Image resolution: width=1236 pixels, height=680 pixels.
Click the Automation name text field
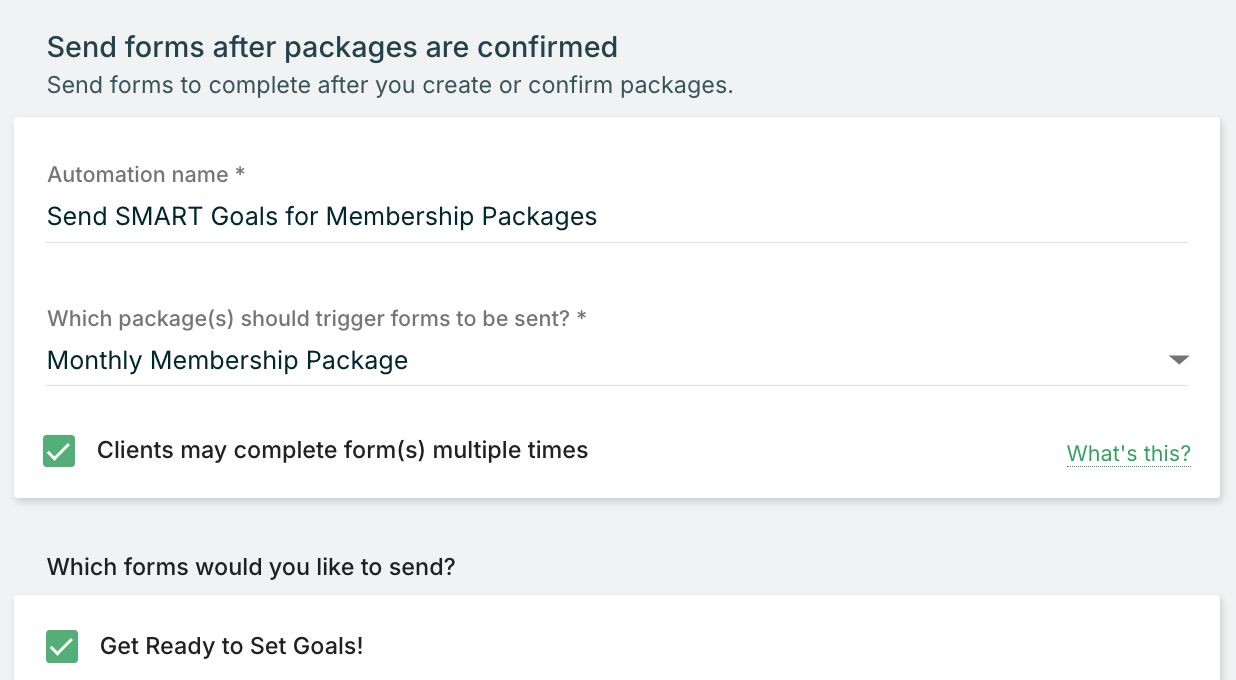tap(616, 217)
